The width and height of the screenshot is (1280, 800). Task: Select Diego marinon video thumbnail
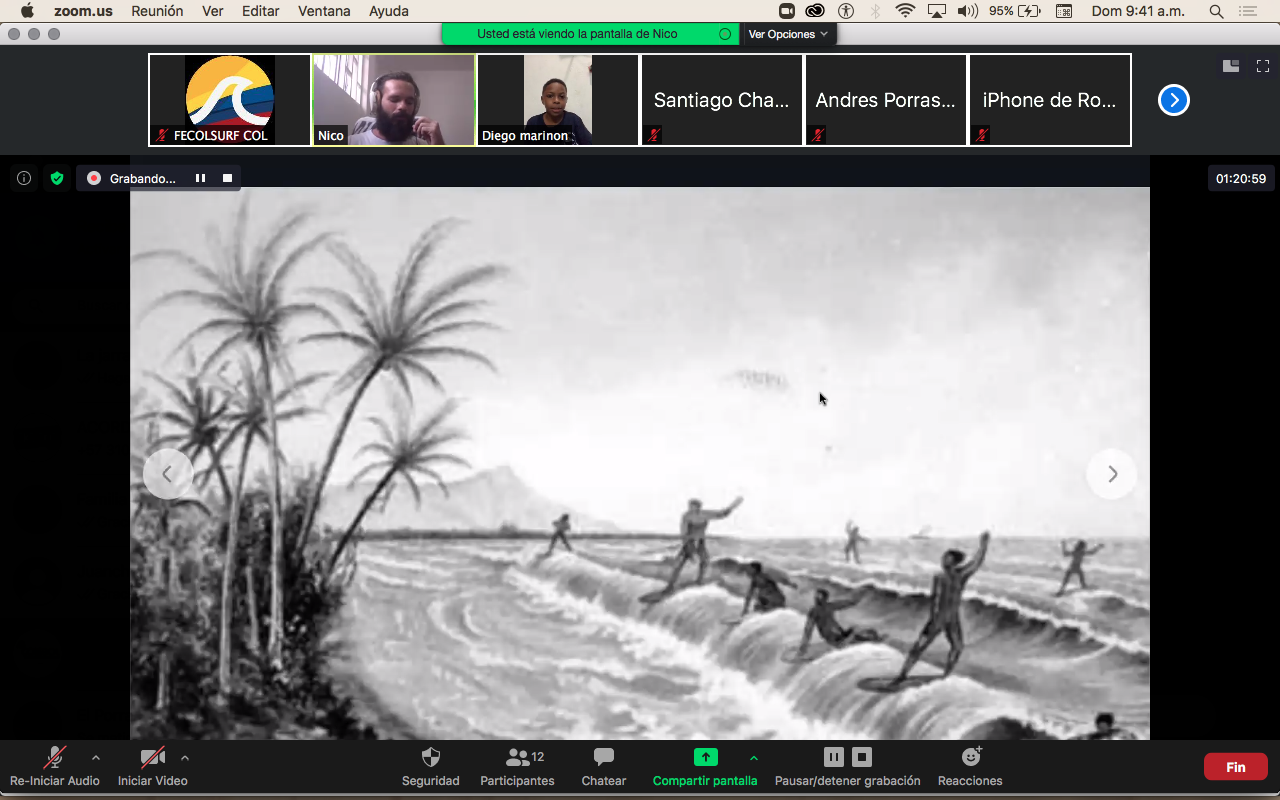click(x=558, y=100)
